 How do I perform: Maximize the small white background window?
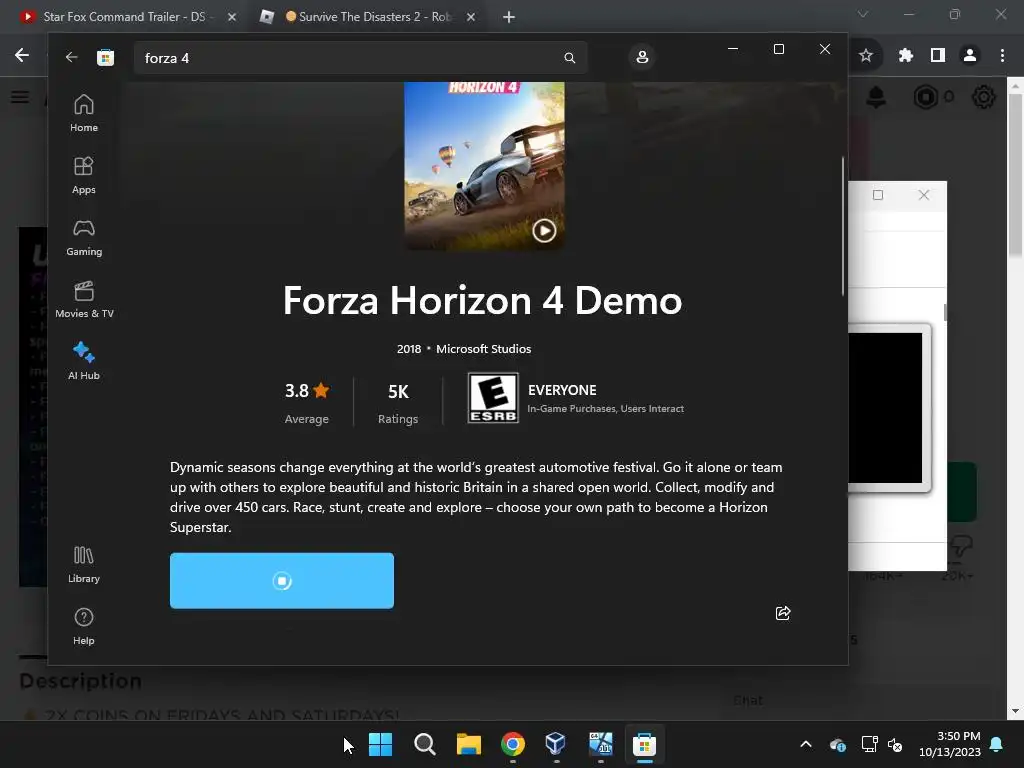tap(878, 195)
